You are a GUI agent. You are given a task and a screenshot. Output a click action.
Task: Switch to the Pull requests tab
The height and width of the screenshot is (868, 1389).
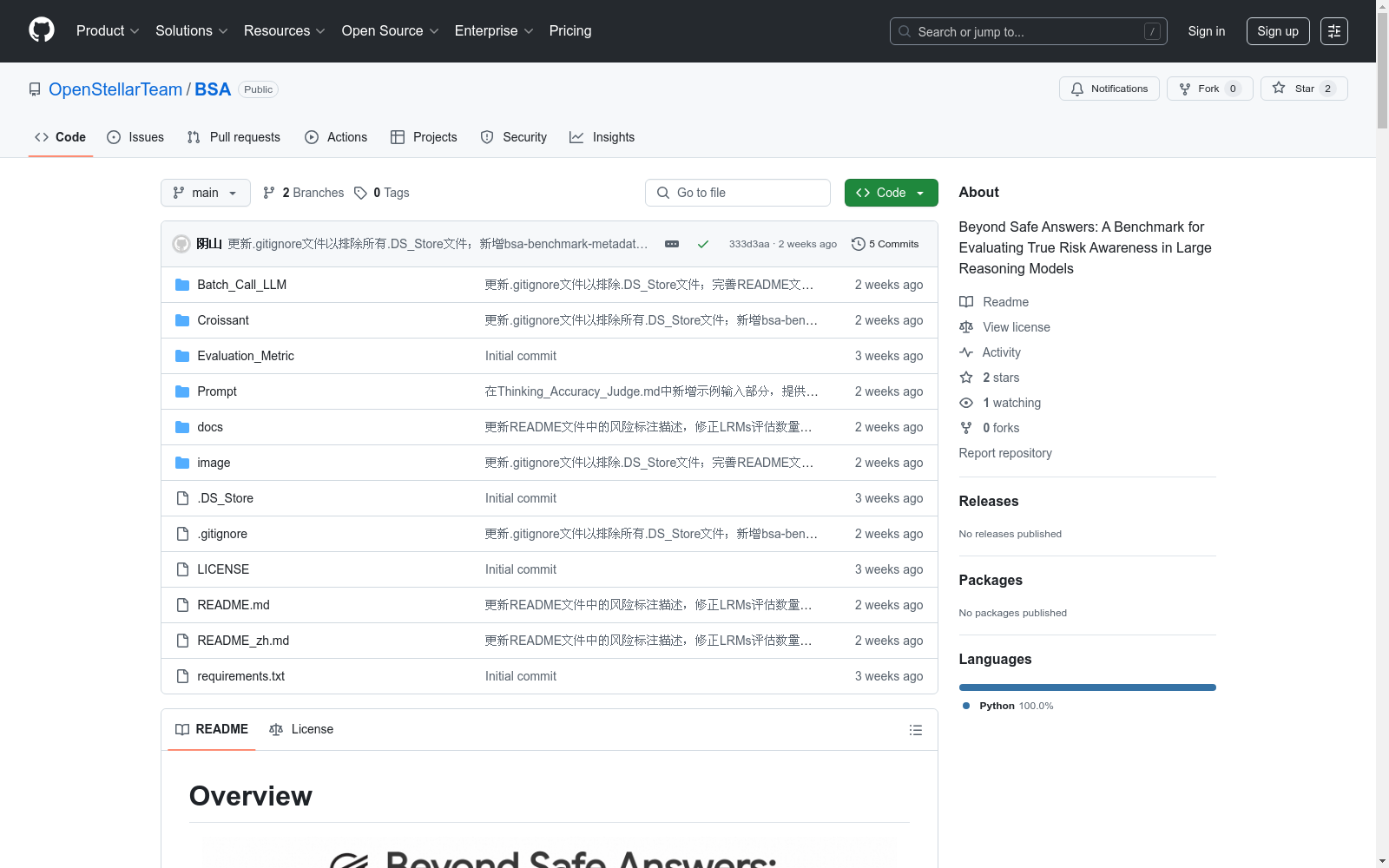point(234,137)
